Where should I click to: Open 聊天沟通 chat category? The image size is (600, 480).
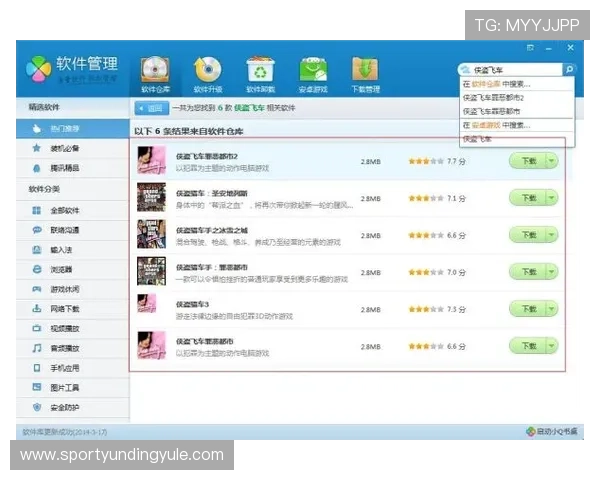tap(73, 230)
